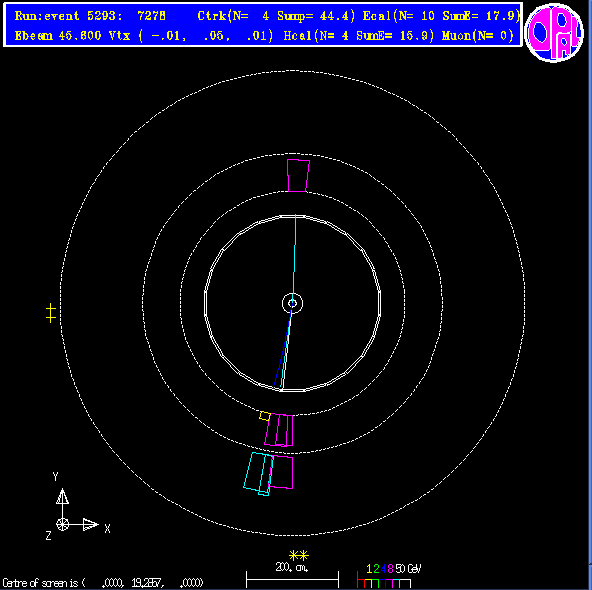Image resolution: width=592 pixels, height=590 pixels.
Task: Click the Ebeam 45.600 readout
Action: (x=58, y=36)
